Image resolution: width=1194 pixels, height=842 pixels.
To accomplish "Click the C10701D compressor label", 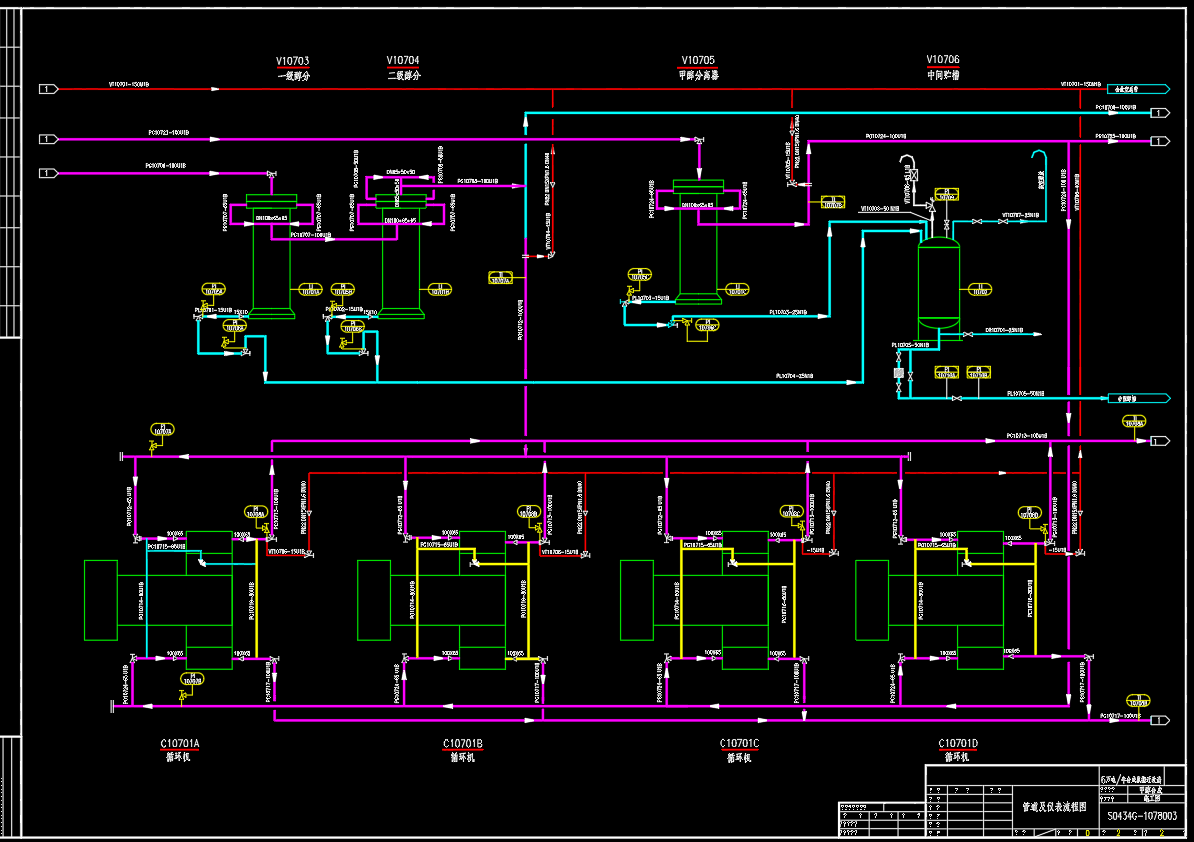I will click(x=958, y=744).
